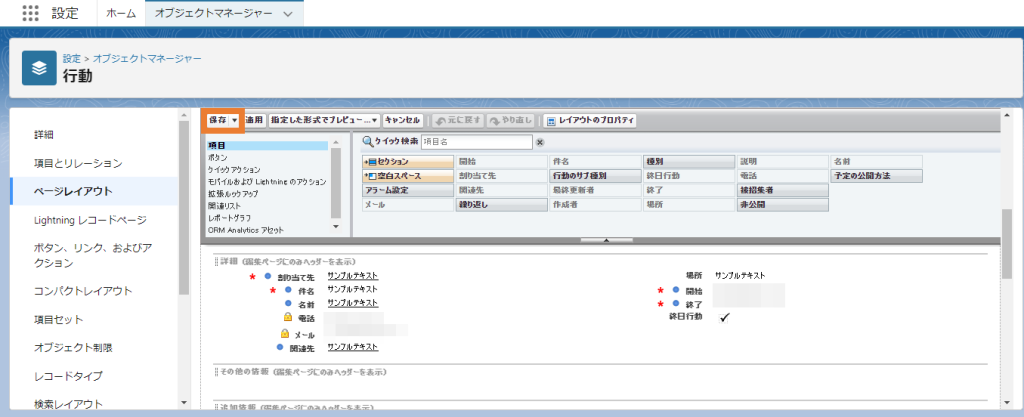This screenshot has width=1024, height=417.
Task: Clear quick search with the X icon
Action: point(540,143)
